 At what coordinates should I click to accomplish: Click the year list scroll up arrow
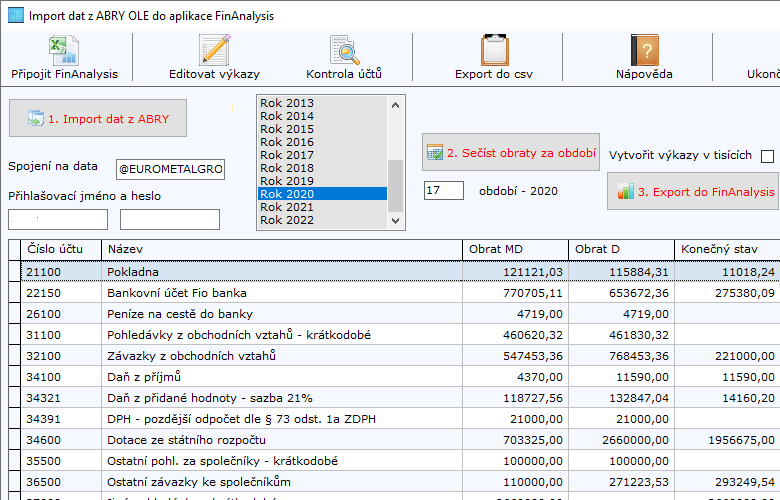point(395,105)
